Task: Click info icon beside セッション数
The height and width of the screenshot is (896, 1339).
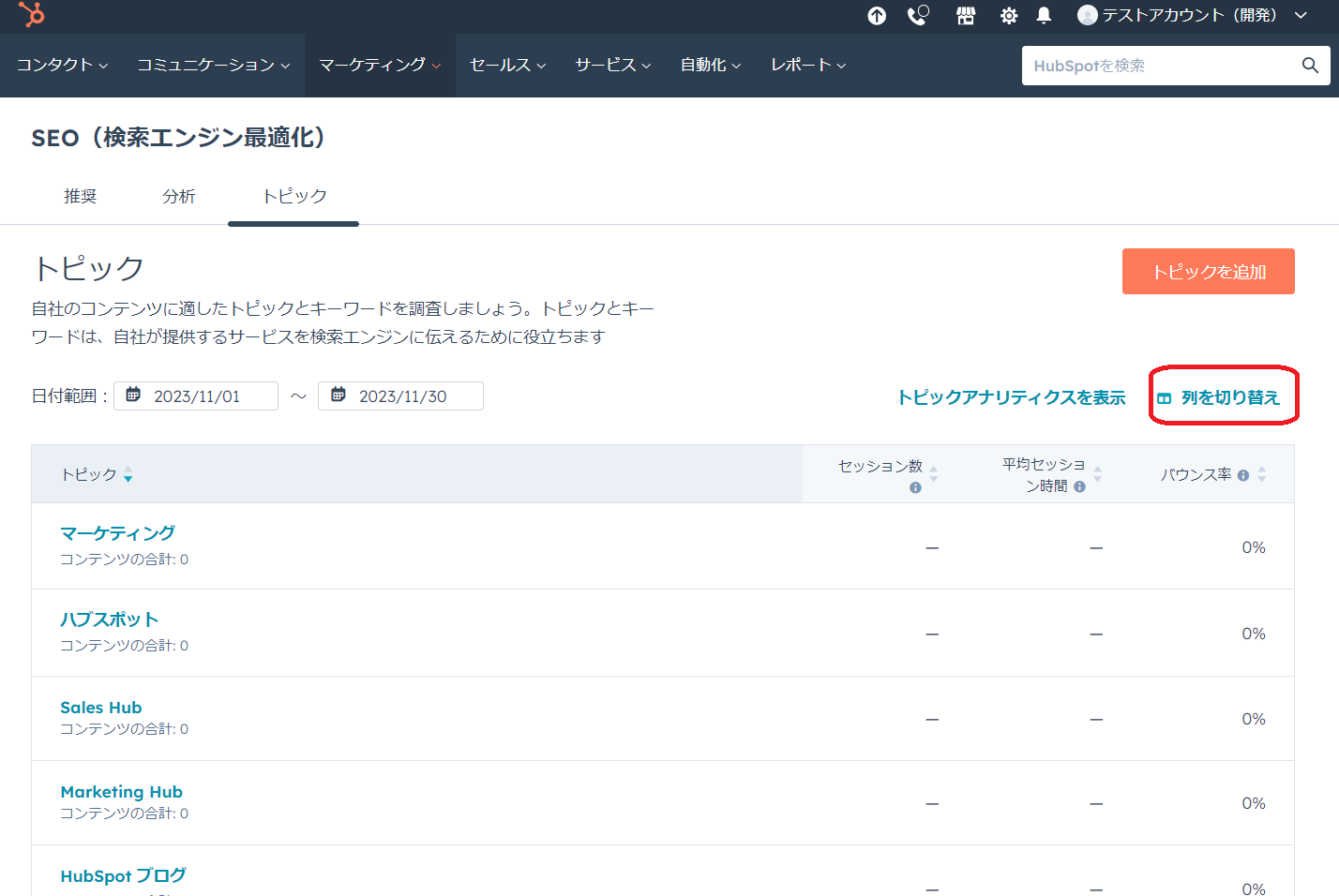Action: tap(915, 487)
